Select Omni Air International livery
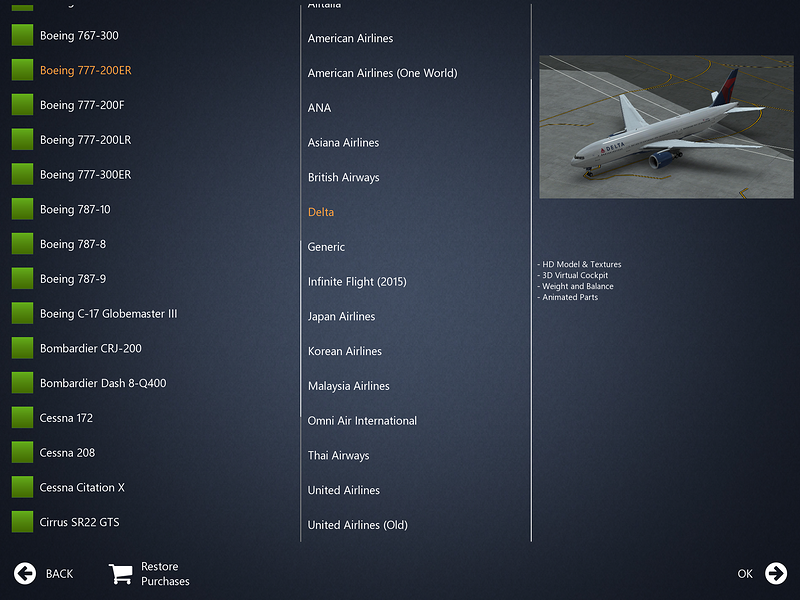This screenshot has width=800, height=600. [362, 420]
